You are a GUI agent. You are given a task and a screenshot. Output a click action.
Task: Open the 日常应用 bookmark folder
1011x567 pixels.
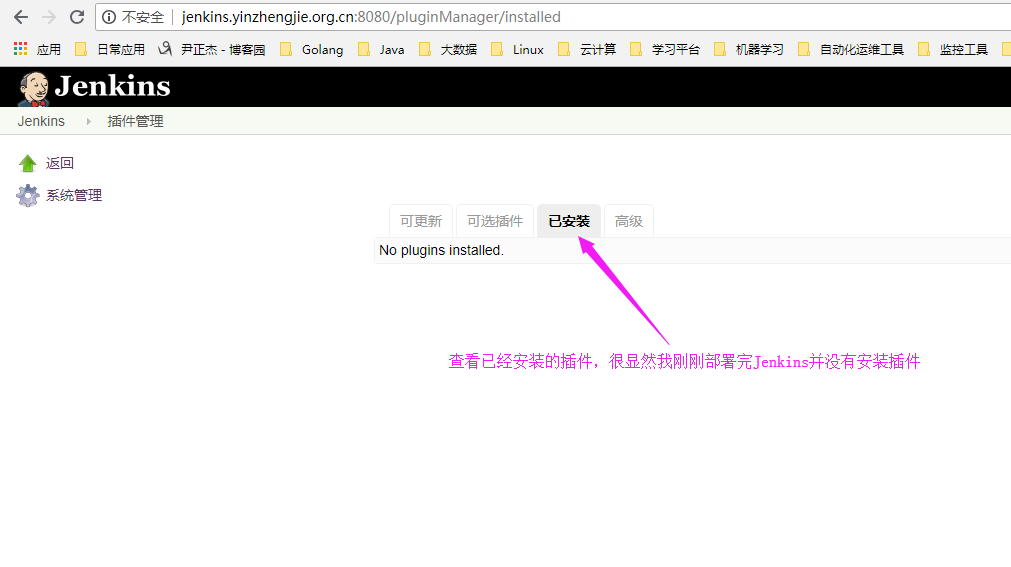(x=110, y=50)
